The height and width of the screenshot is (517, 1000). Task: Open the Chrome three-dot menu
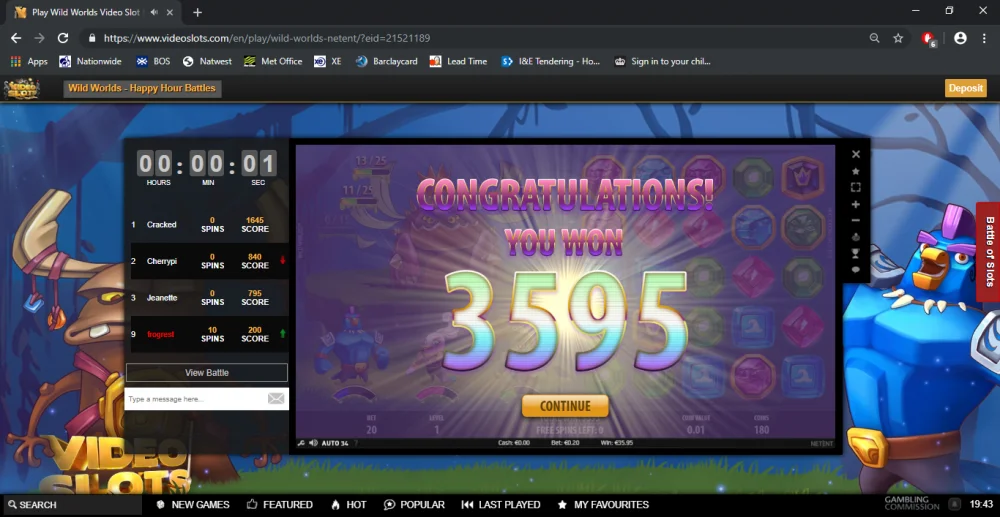(984, 38)
